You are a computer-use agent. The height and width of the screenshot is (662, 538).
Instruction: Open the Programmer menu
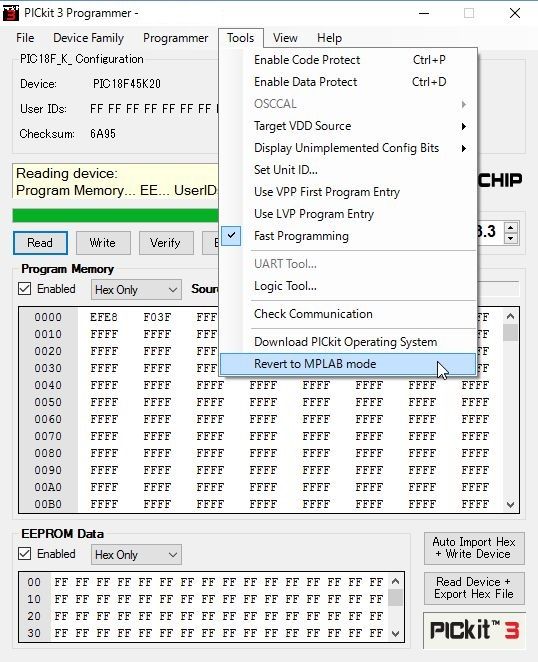click(x=175, y=38)
